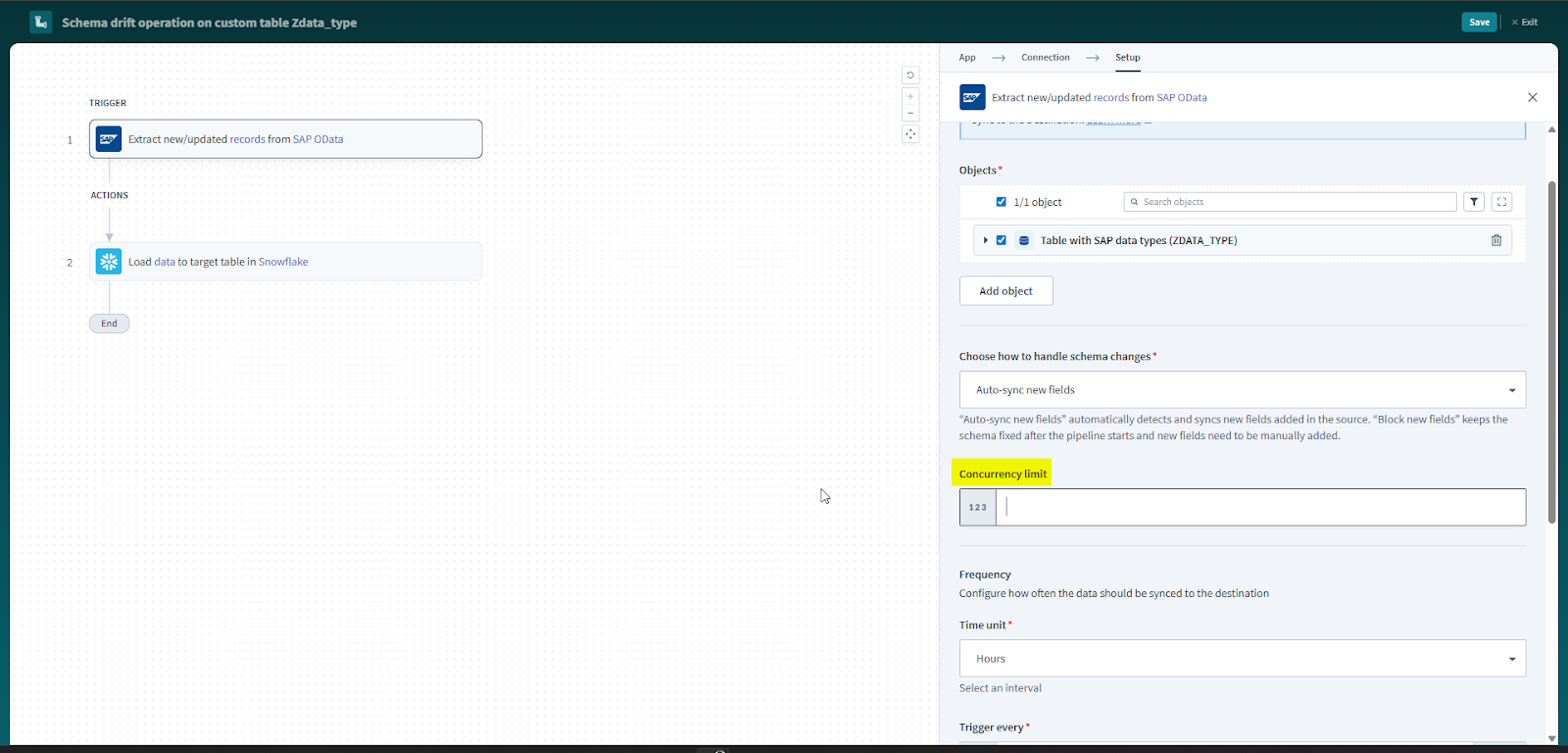Click the Concurrency limit input field
This screenshot has height=753, width=1568.
click(1260, 508)
